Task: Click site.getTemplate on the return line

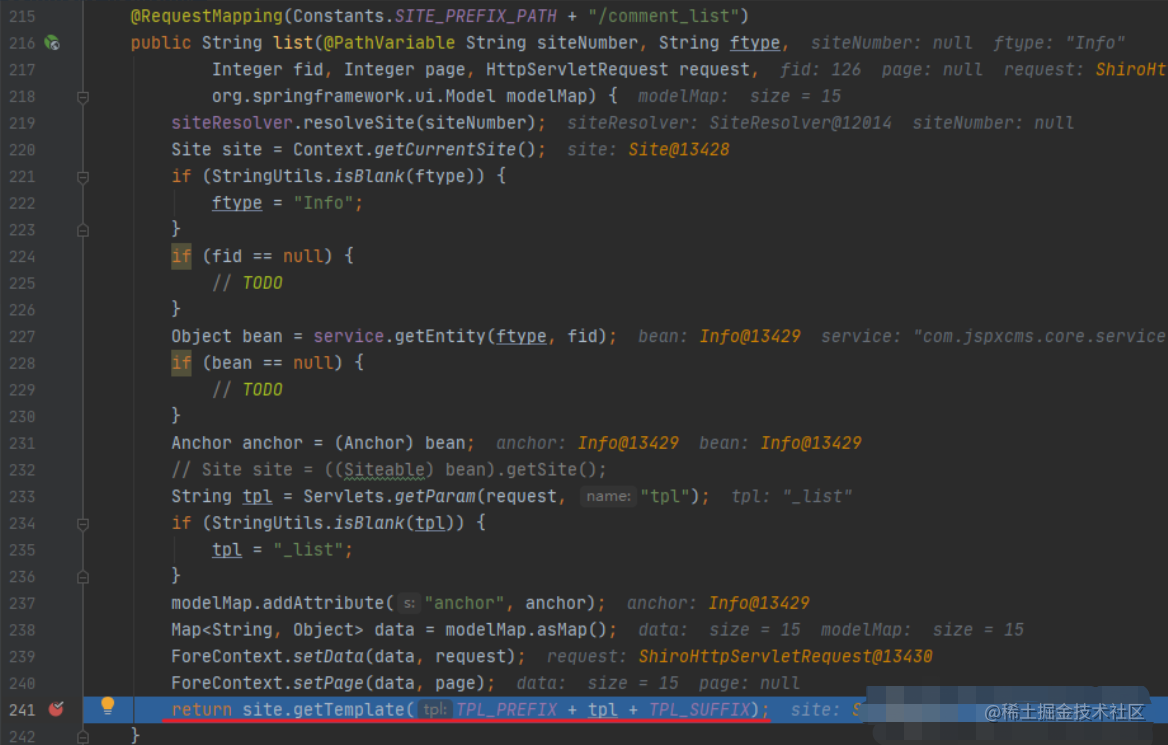Action: [x=323, y=710]
